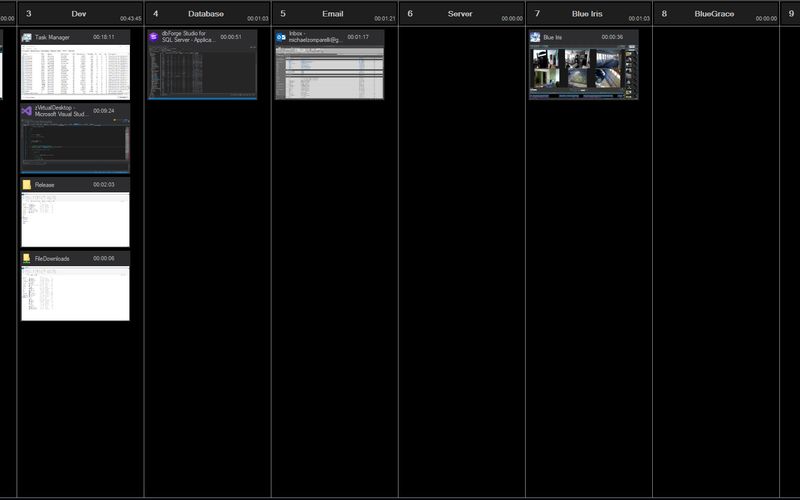Open the dbForge Studio window preview
The height and width of the screenshot is (500, 800).
pos(203,72)
